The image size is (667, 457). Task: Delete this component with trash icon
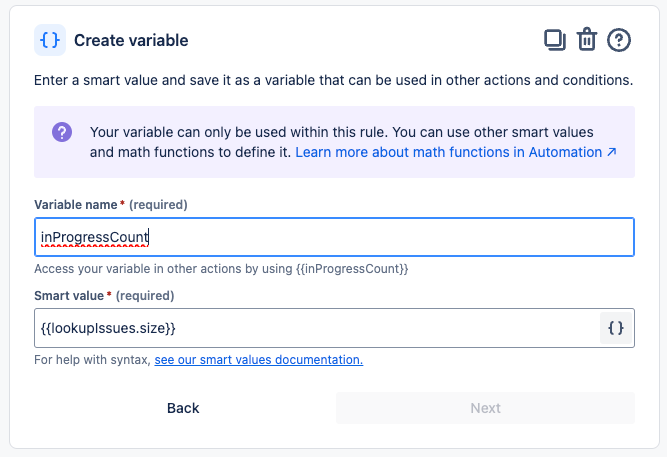[x=587, y=40]
